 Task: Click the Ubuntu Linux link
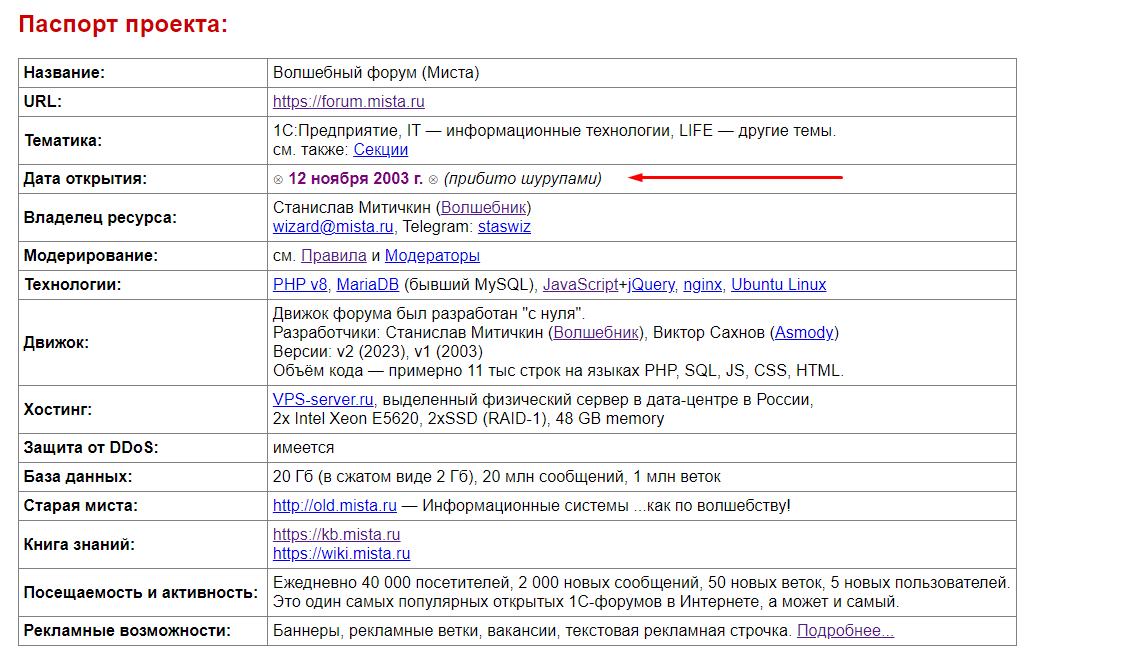(778, 284)
